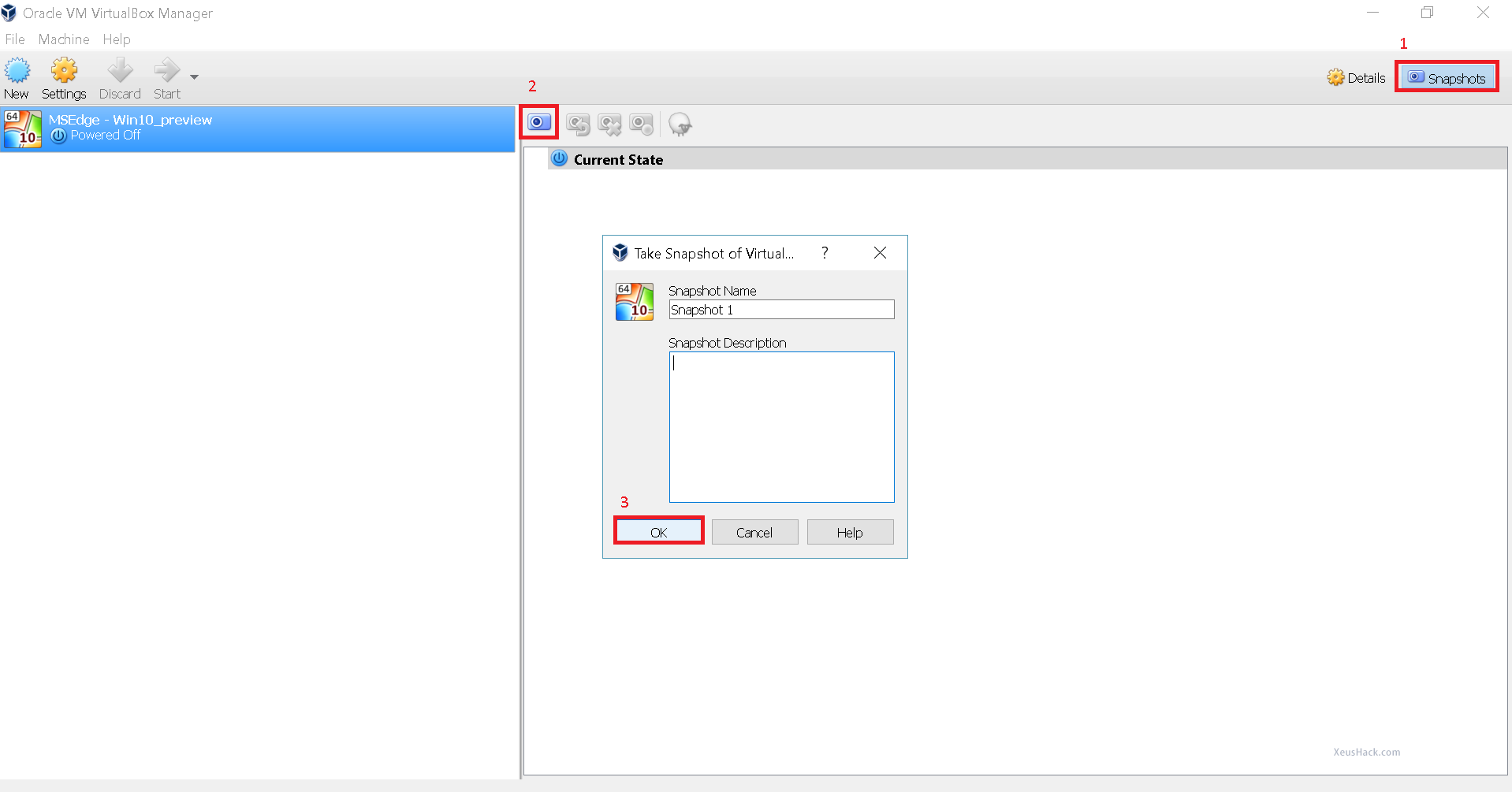Click the Delete Snapshot icon
Viewport: 1512px width, 792px height.
(609, 124)
